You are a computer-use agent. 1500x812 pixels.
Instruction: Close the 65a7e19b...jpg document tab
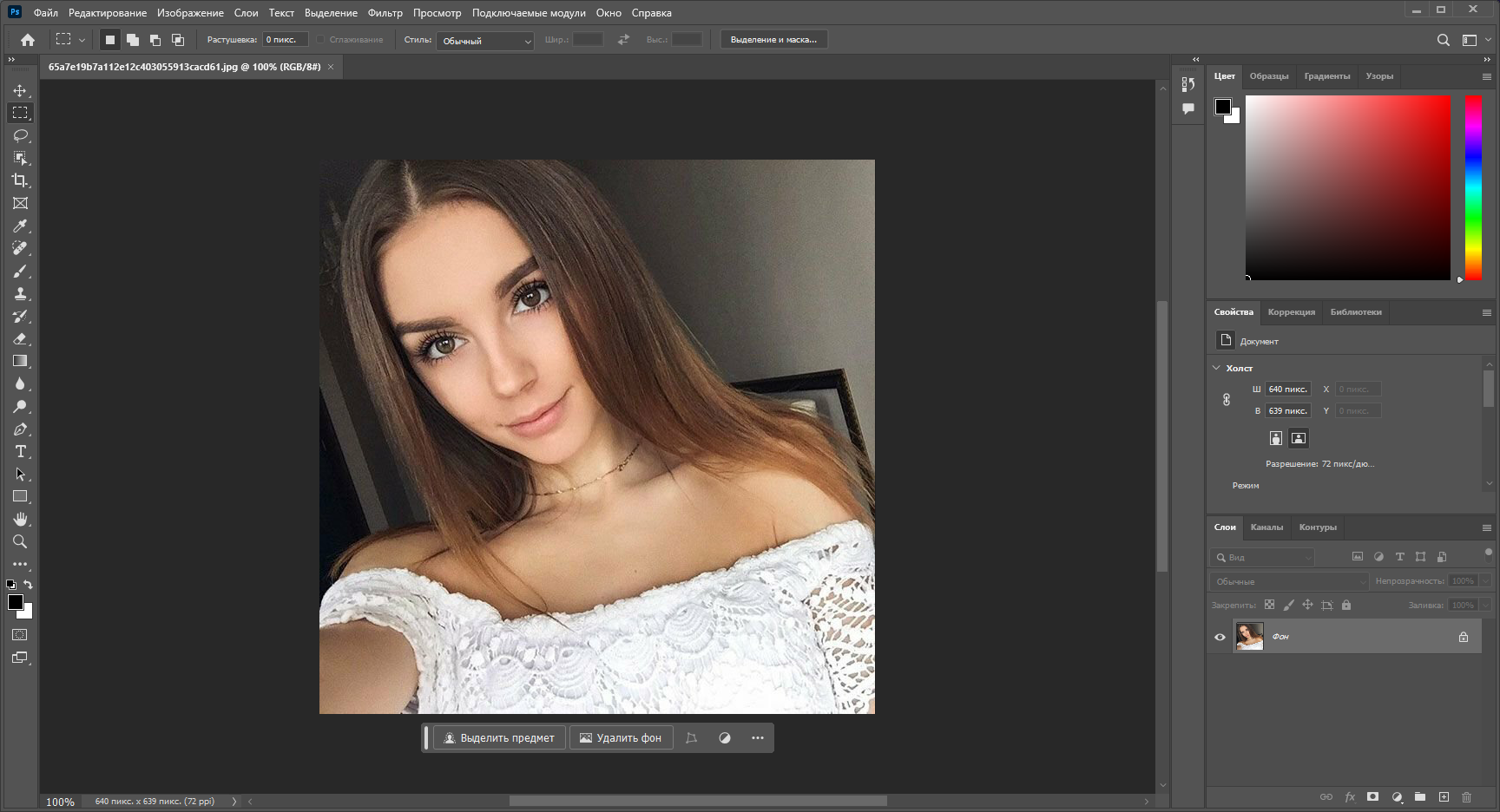pos(331,67)
